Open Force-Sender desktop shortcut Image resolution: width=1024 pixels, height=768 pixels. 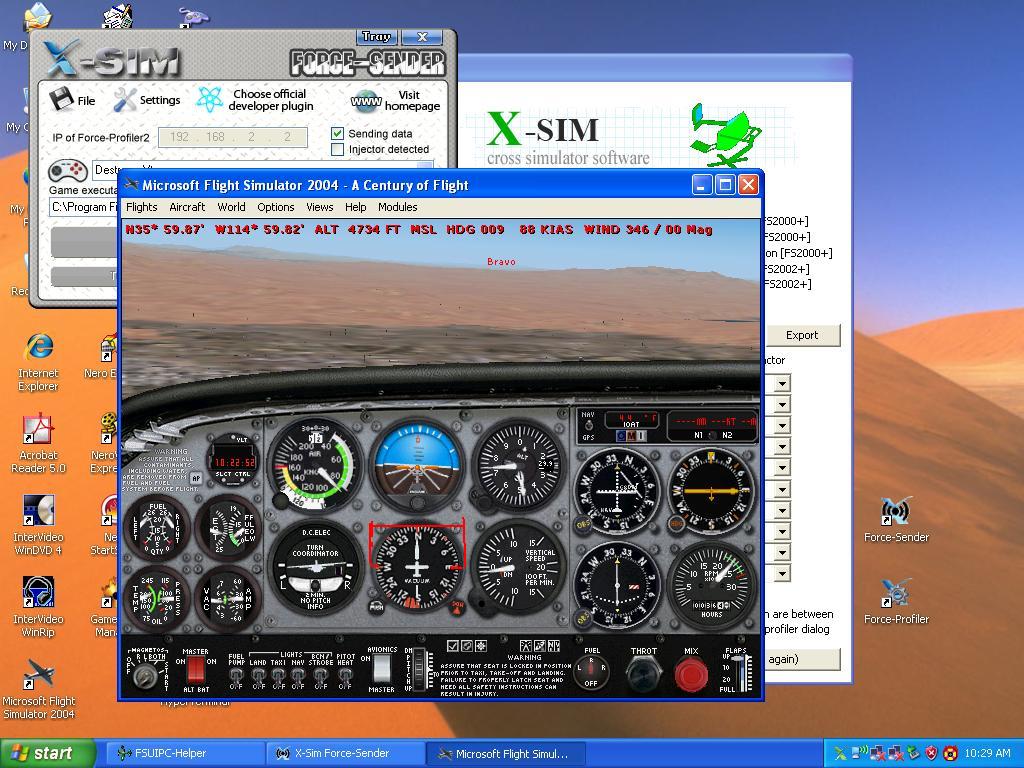[896, 511]
